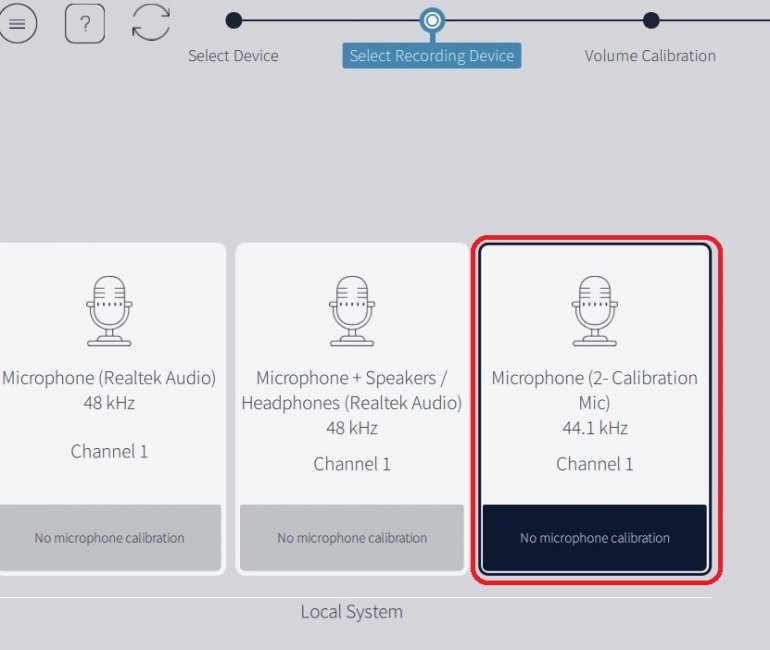Click the question mark help icon
Viewport: 770px width, 650px height.
tap(84, 23)
